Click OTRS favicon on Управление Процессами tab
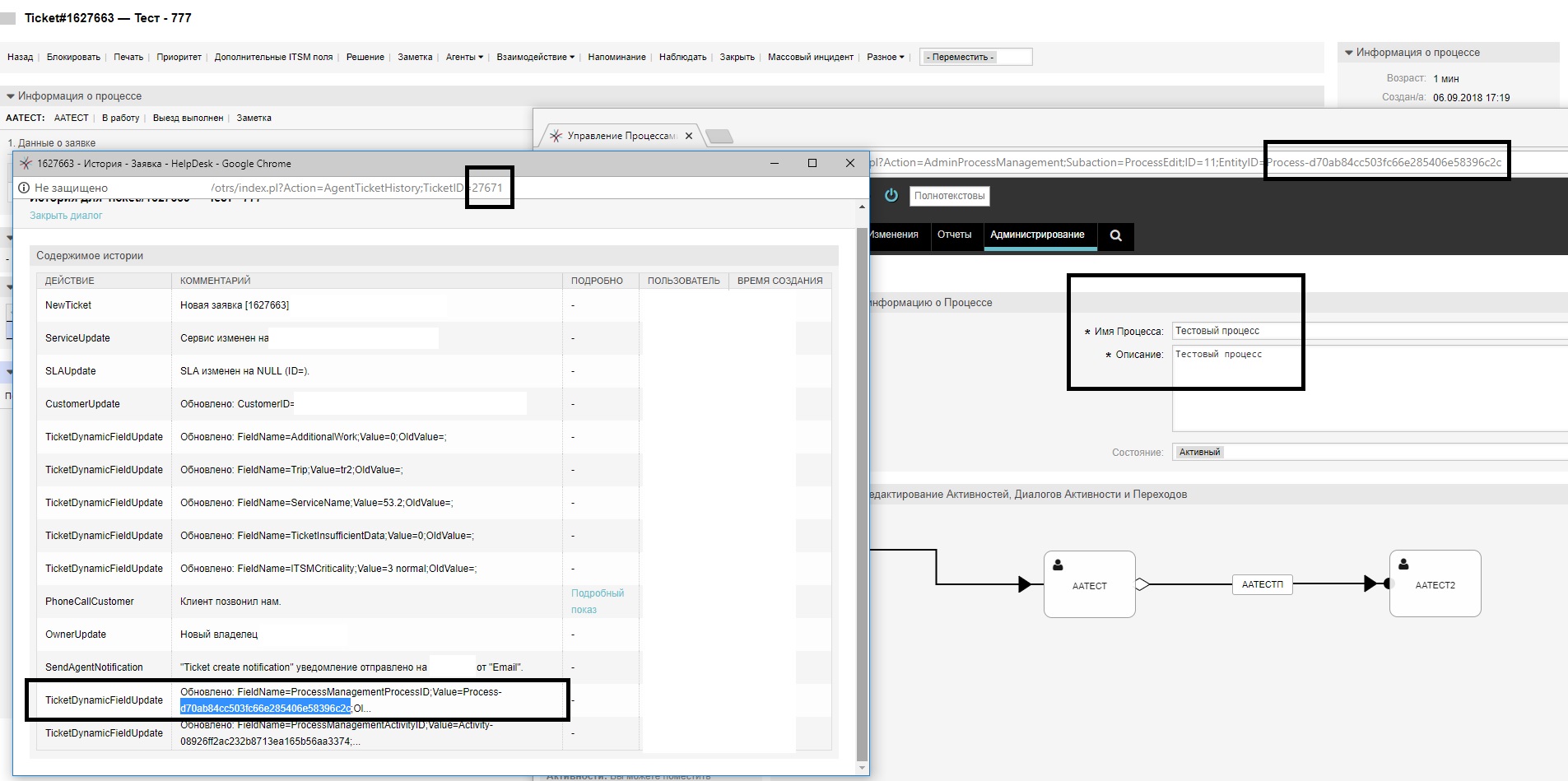This screenshot has width=1568, height=781. (x=556, y=136)
